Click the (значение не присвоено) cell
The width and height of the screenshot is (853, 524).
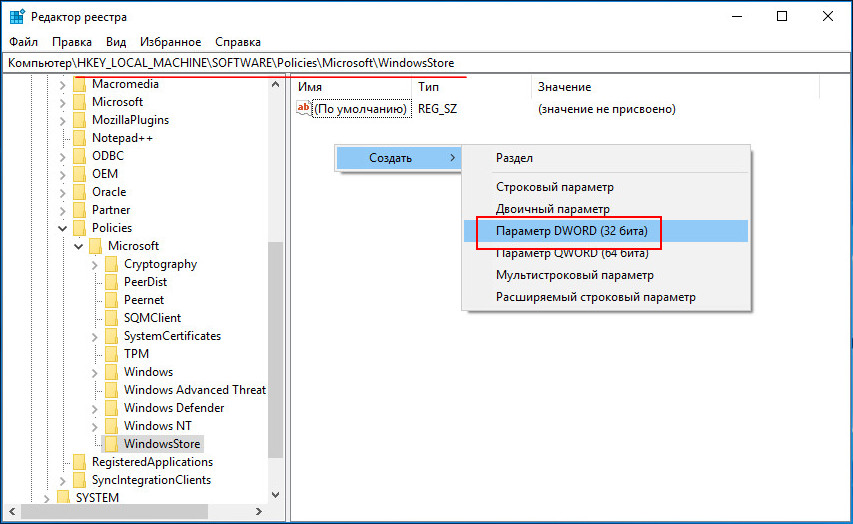pyautogui.click(x=607, y=109)
